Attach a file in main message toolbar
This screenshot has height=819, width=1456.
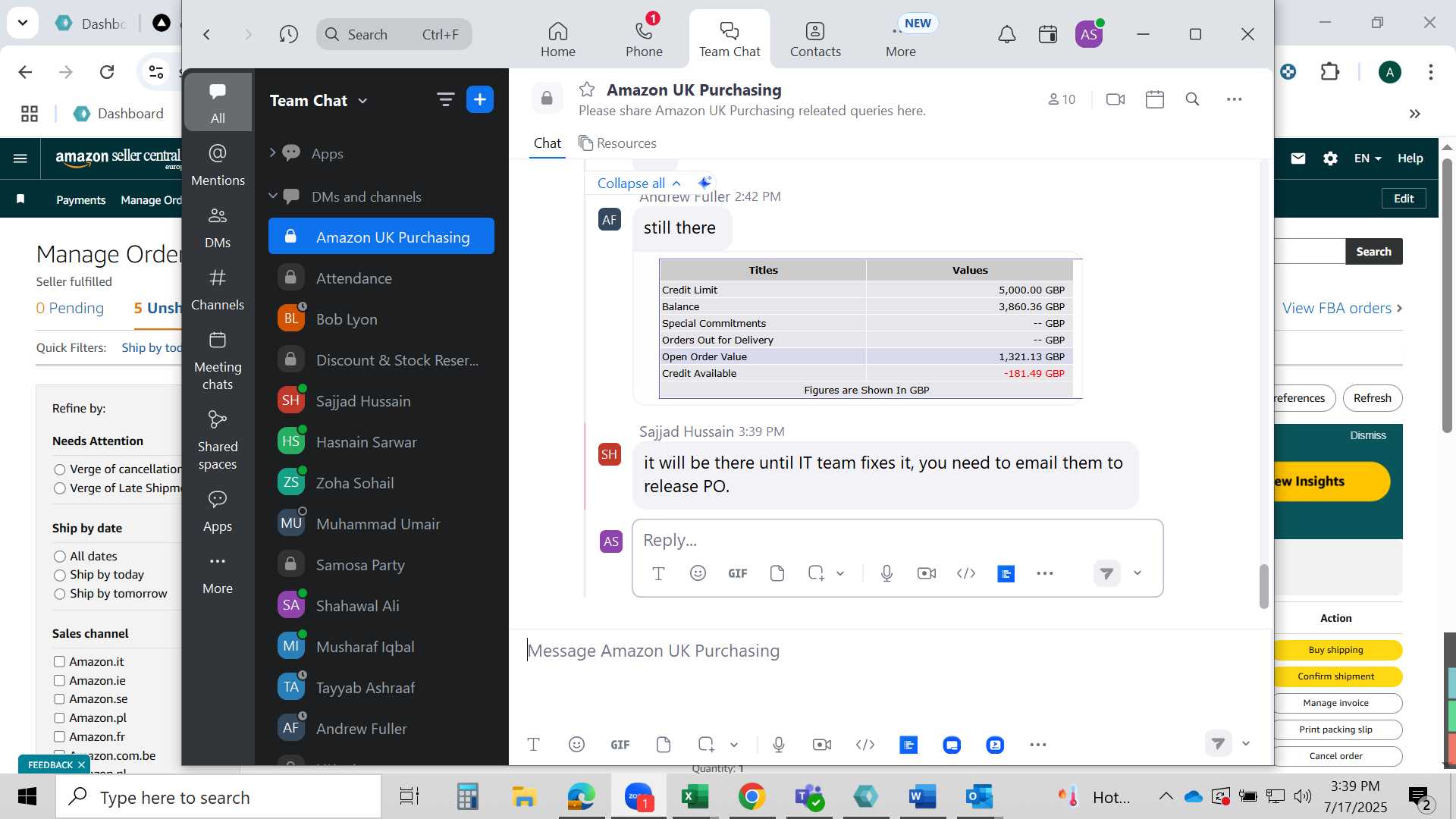pyautogui.click(x=664, y=745)
